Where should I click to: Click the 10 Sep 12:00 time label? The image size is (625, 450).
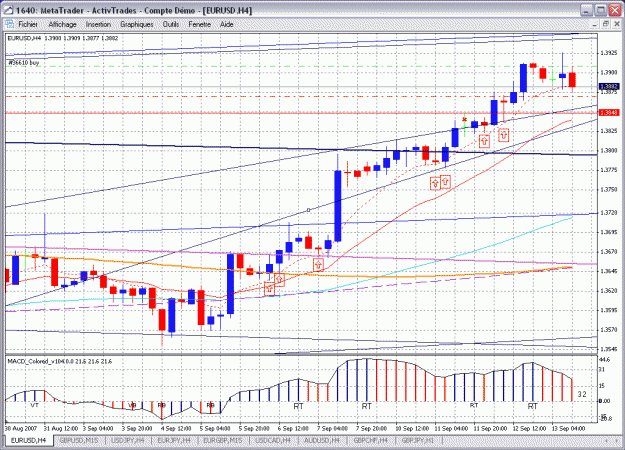tap(412, 428)
